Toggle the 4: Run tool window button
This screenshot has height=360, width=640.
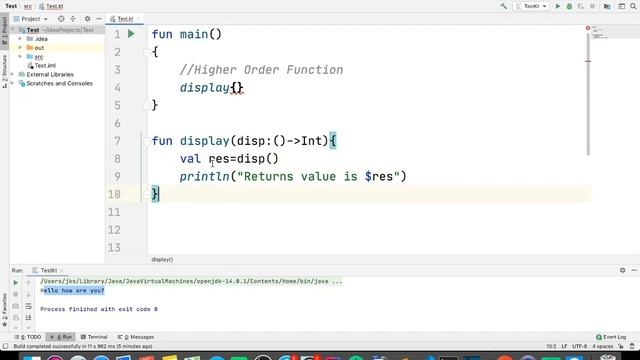coord(61,337)
